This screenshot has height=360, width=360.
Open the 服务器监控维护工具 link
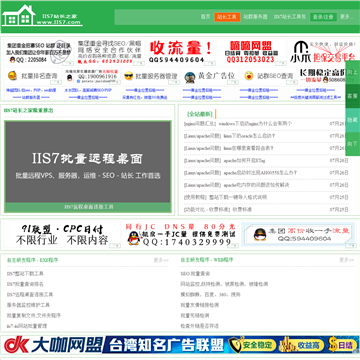pos(28,305)
